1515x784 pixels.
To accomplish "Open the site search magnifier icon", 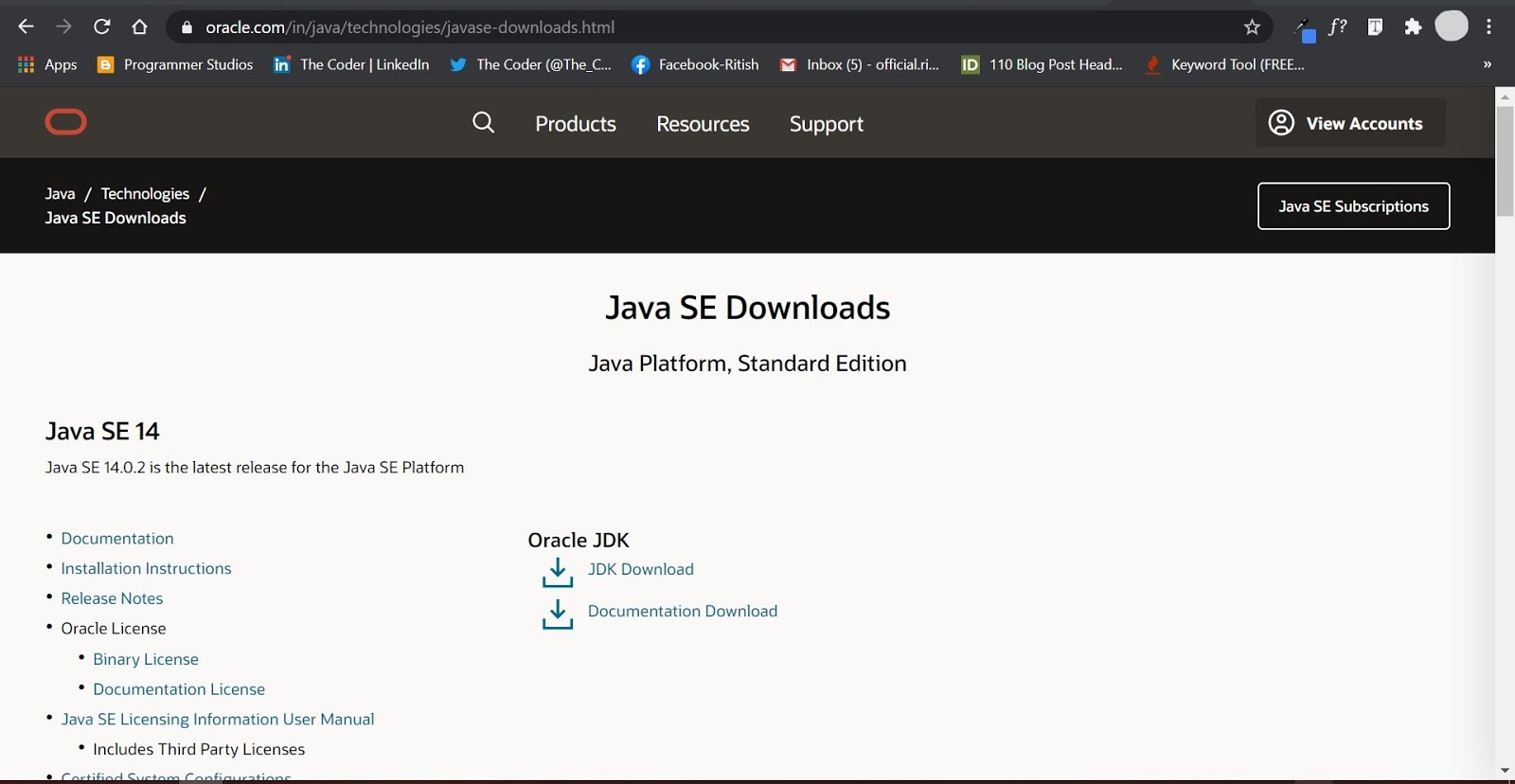I will click(x=483, y=123).
